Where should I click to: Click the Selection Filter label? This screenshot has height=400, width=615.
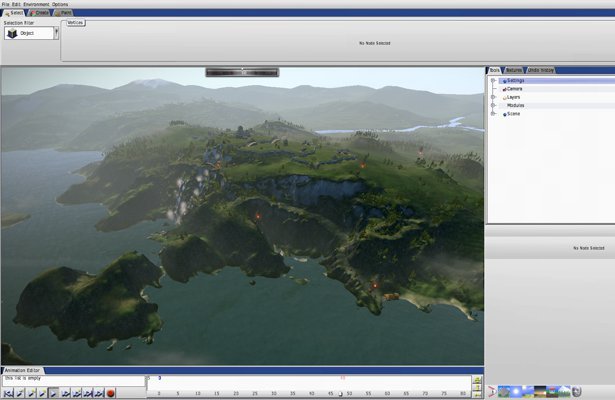(x=19, y=23)
